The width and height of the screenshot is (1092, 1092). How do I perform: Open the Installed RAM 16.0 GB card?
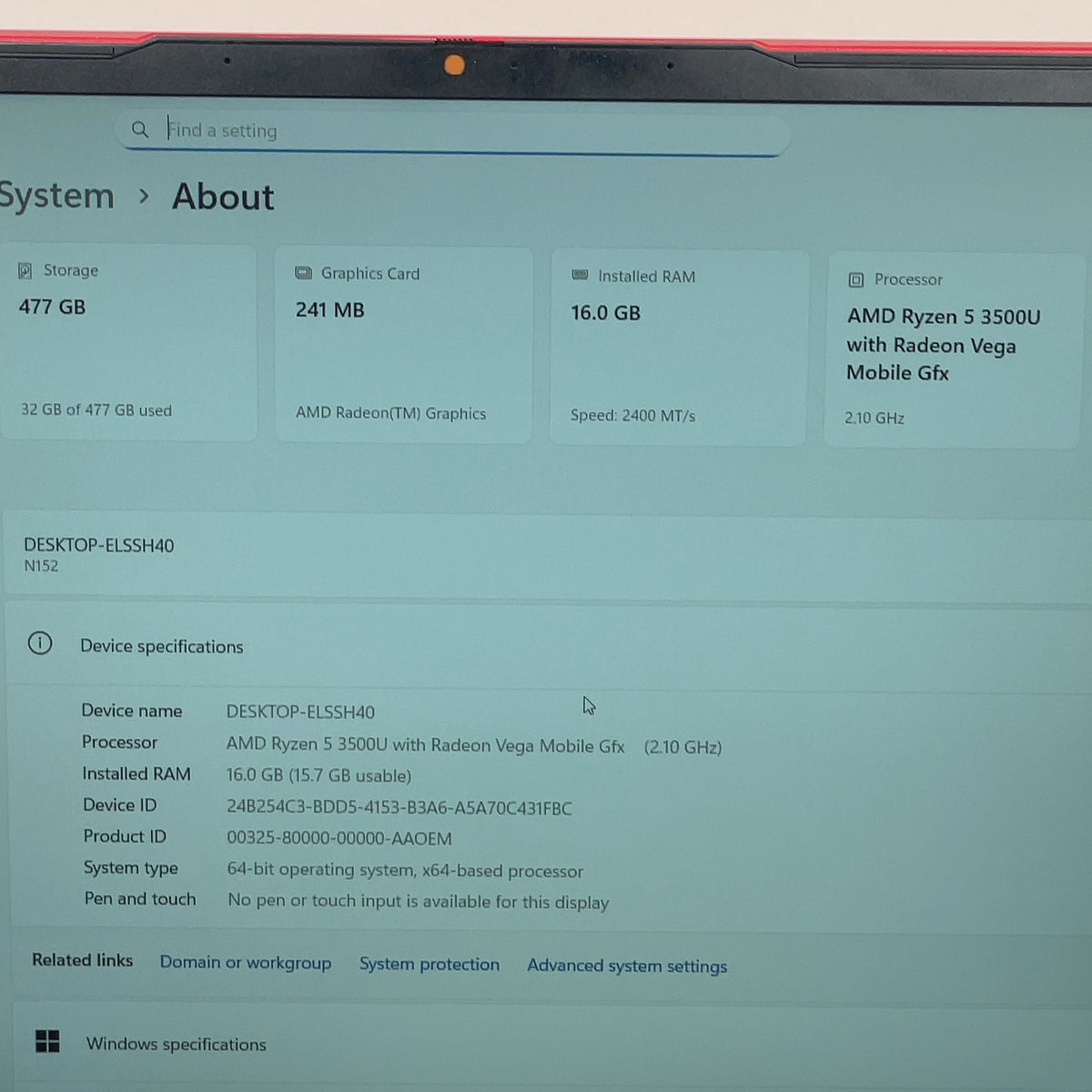pos(679,348)
